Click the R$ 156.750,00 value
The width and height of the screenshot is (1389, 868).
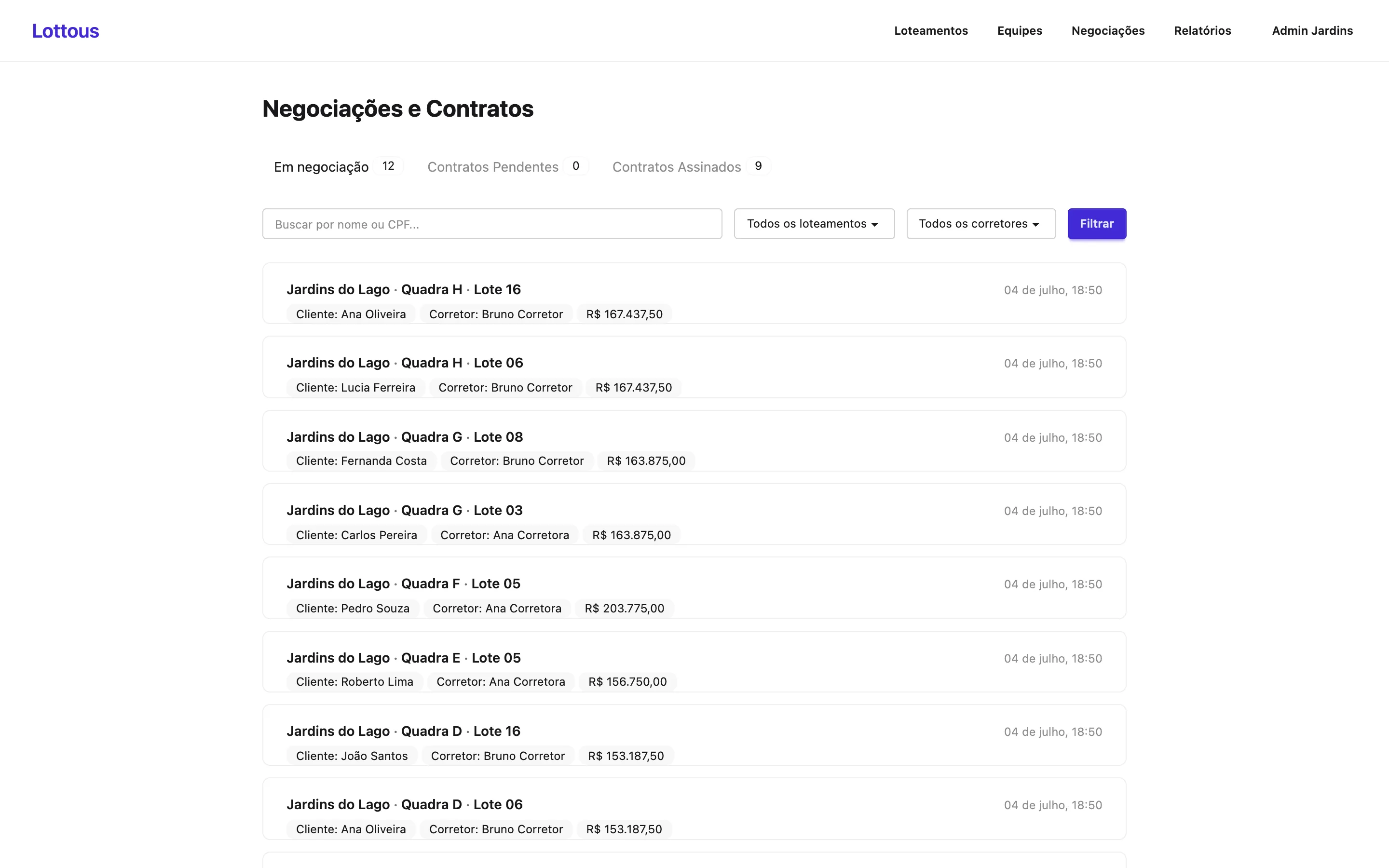pyautogui.click(x=627, y=682)
